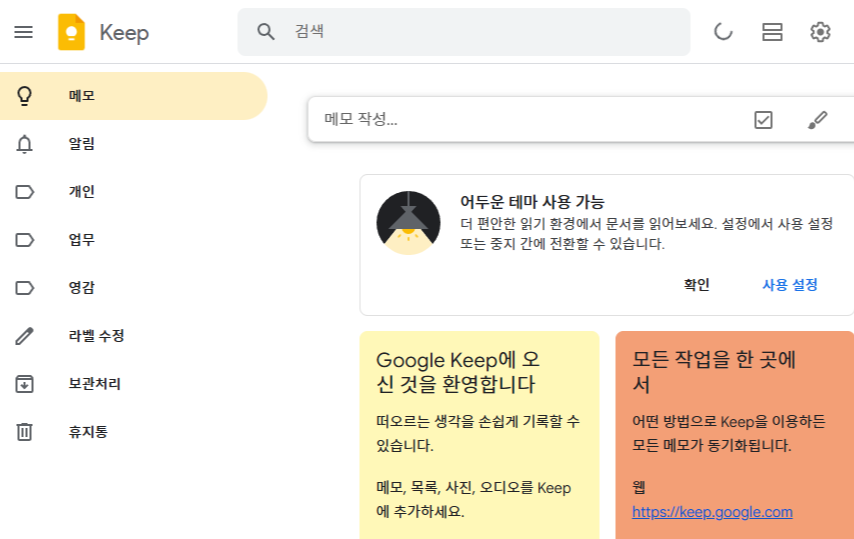Open the yellow Google Keep welcome note
The width and height of the screenshot is (854, 539).
(479, 435)
